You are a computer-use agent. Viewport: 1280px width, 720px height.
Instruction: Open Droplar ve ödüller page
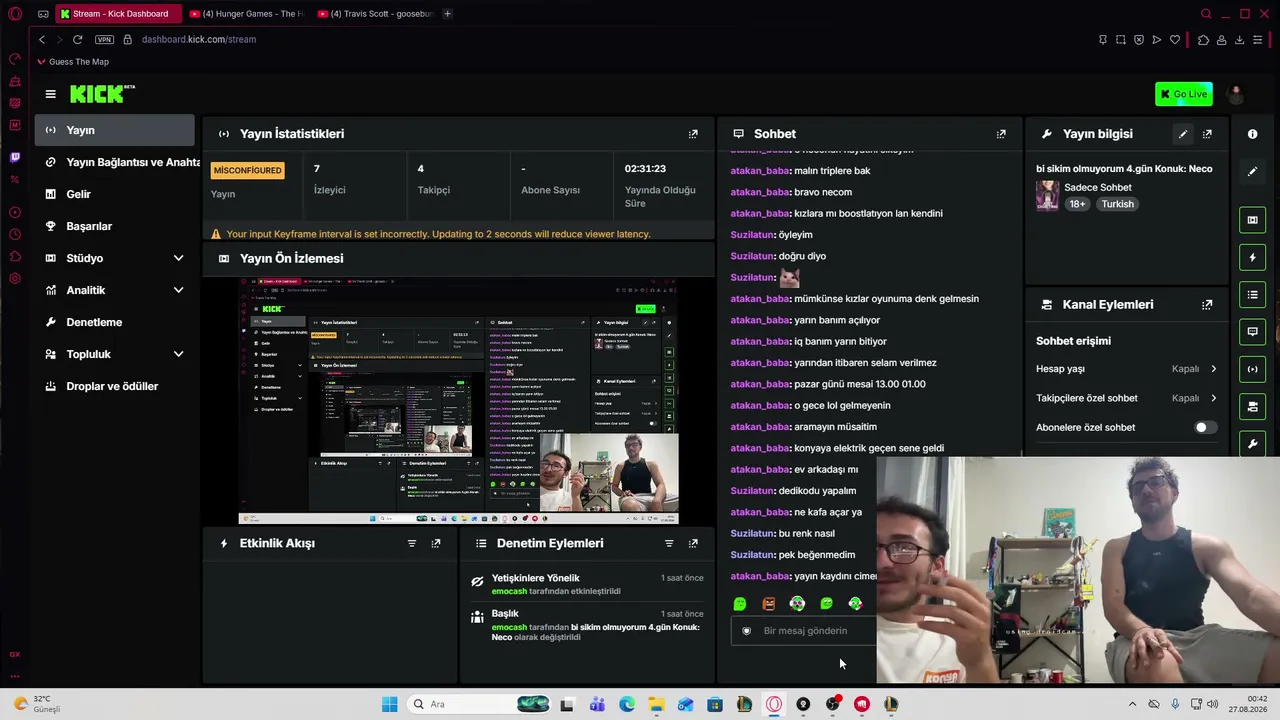pyautogui.click(x=115, y=386)
